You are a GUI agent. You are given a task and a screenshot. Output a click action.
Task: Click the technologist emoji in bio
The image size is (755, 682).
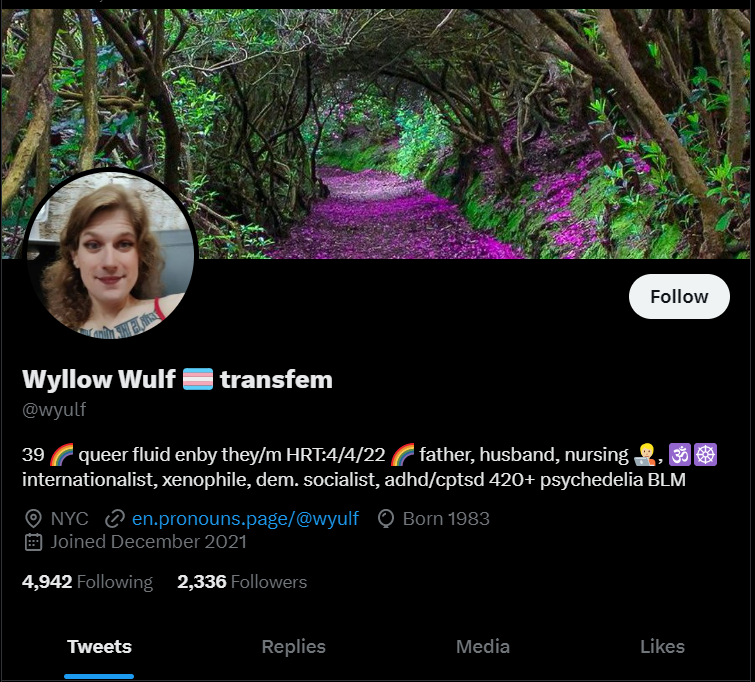(645, 455)
